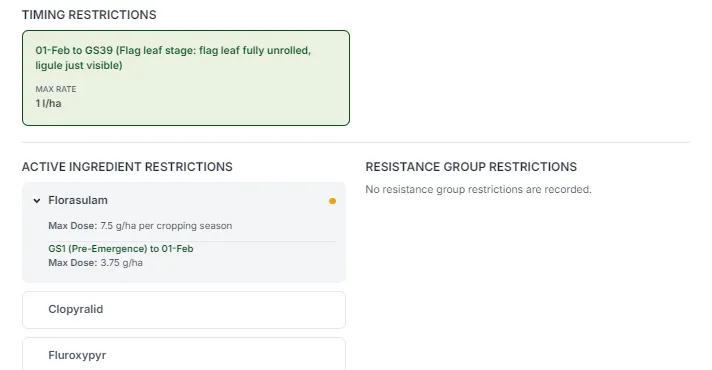Open the GS1 (Pre-Emergence) to 01-Feb period
This screenshot has width=712, height=370.
(121, 249)
